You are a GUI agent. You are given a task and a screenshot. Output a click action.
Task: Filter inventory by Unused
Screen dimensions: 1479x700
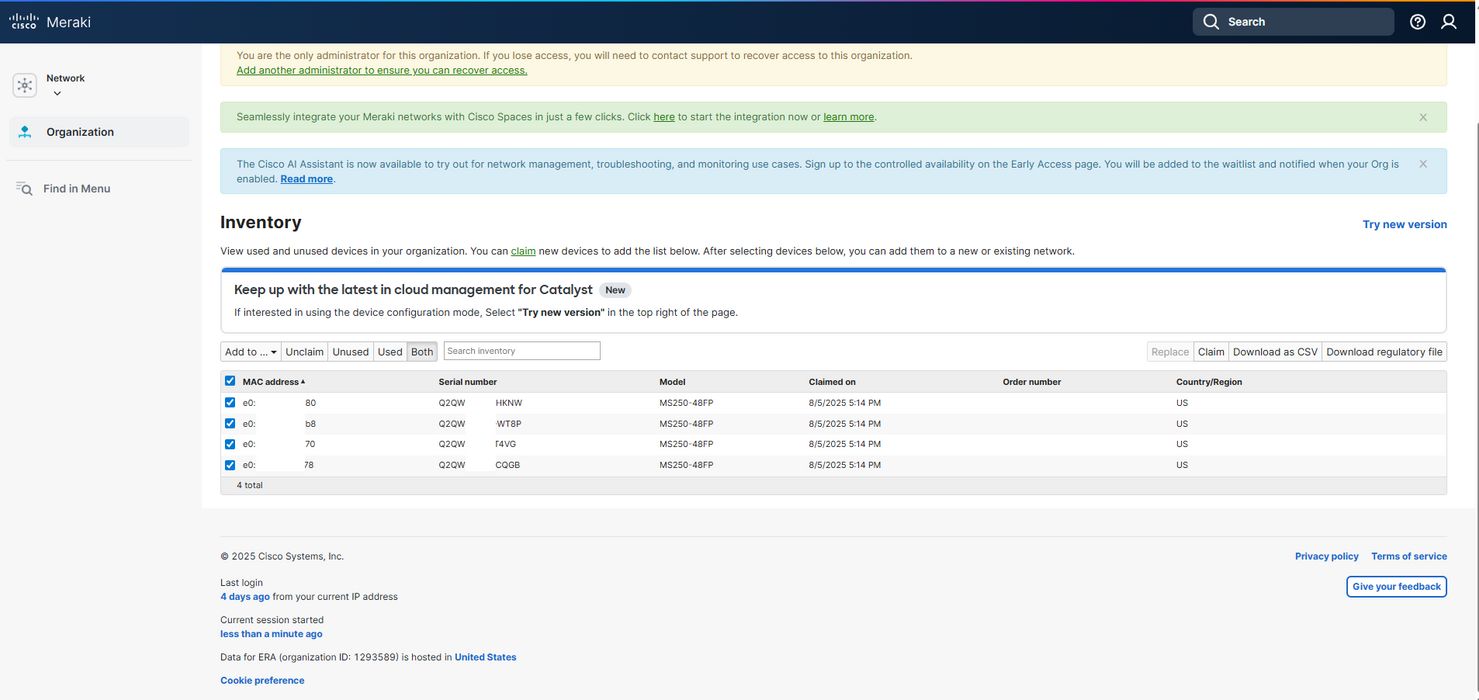click(x=350, y=352)
